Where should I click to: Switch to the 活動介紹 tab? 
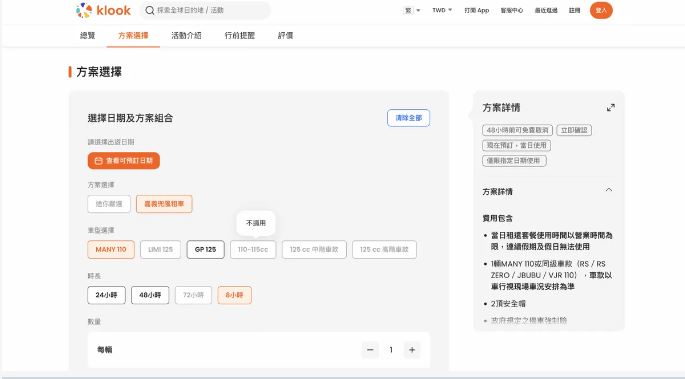(187, 35)
